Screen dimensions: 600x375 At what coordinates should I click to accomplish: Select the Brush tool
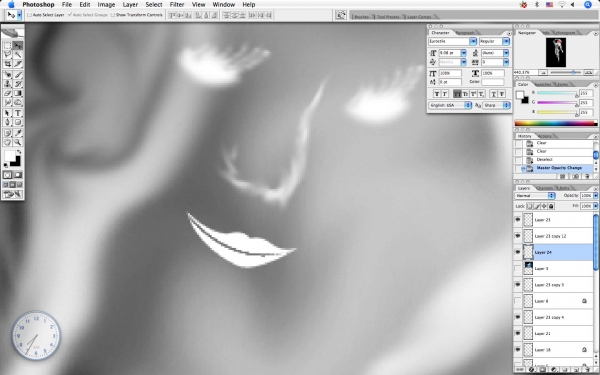pos(18,75)
